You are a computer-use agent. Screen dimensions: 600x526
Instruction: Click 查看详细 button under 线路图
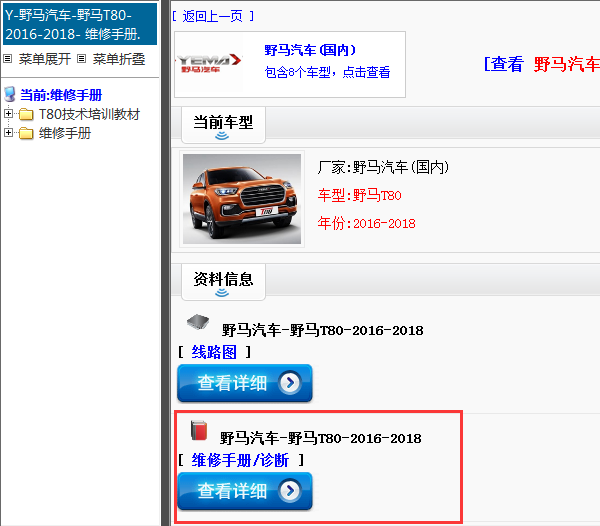click(x=245, y=383)
